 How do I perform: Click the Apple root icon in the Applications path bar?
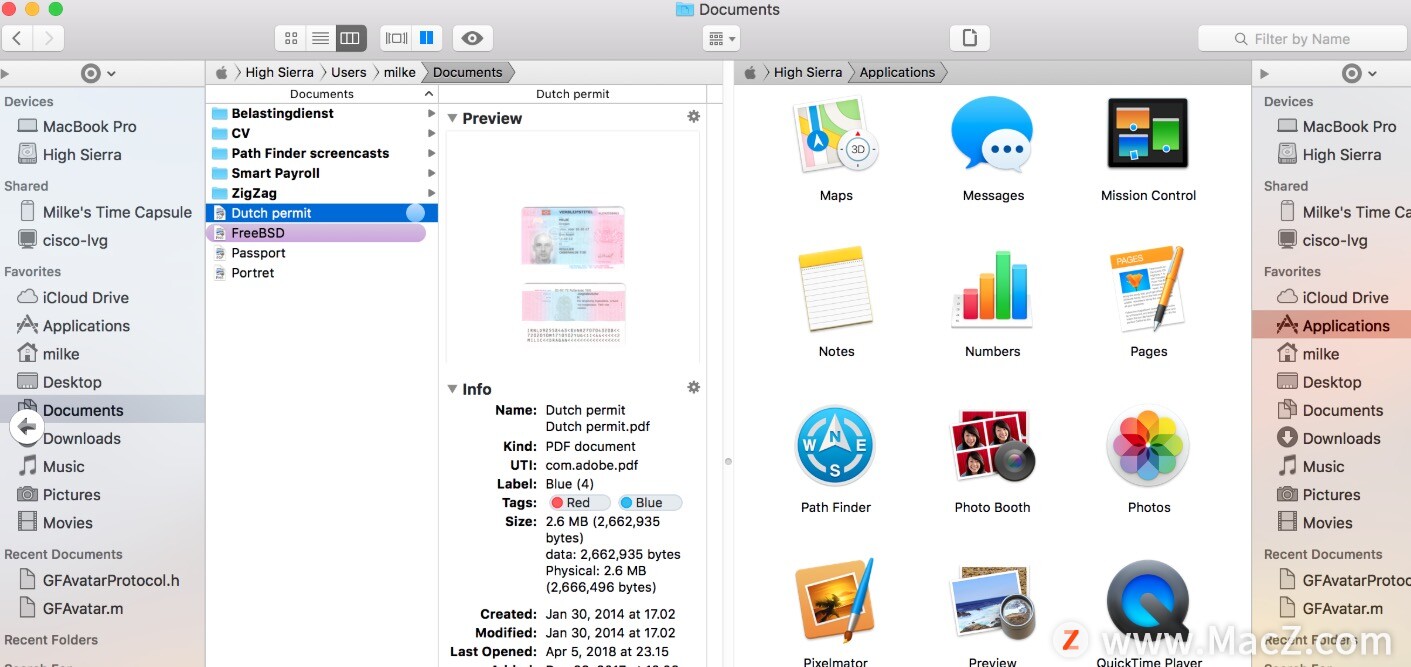click(x=750, y=72)
